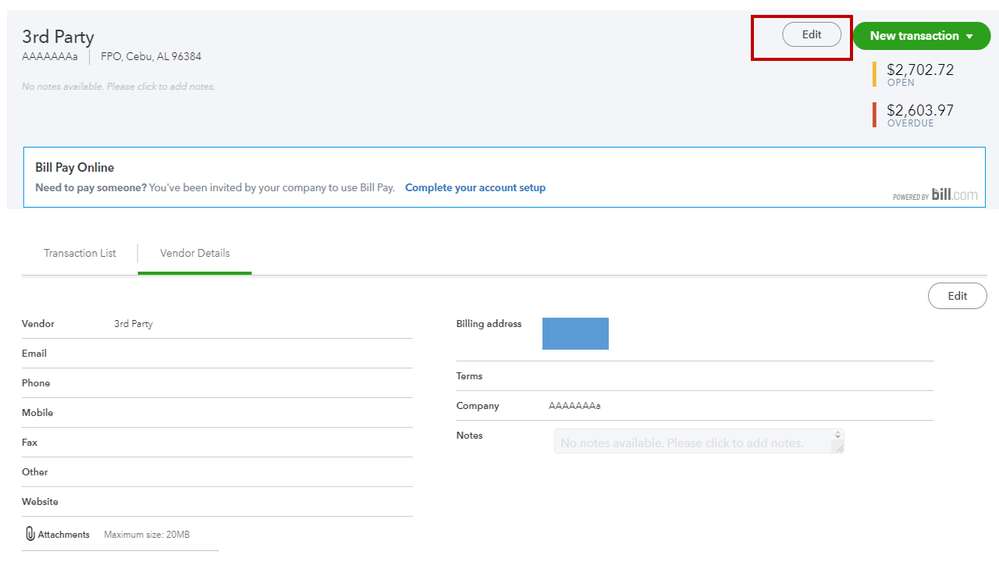The width and height of the screenshot is (999, 562).
Task: Click the Edit button beside New transaction
Action: tap(811, 35)
